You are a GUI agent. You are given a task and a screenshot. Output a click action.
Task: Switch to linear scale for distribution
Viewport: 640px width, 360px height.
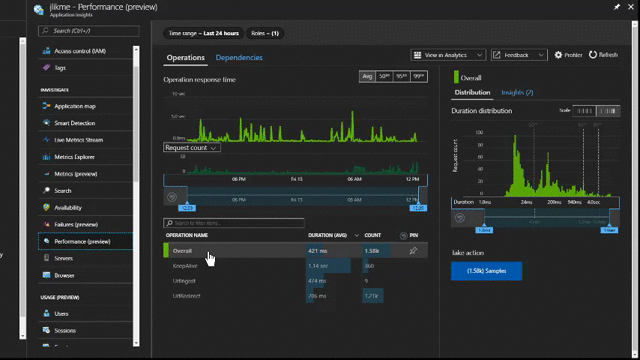pyautogui.click(x=584, y=111)
